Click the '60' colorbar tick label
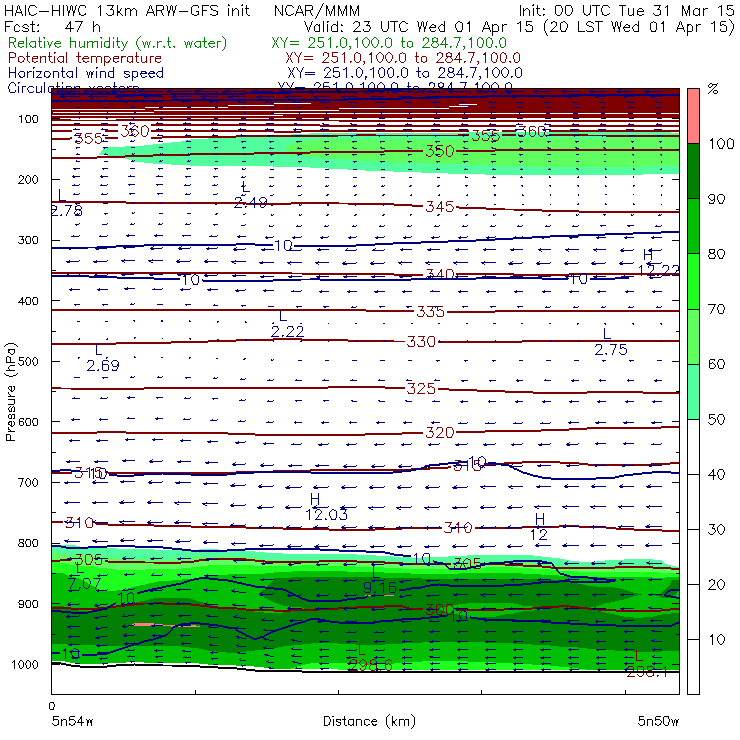Screen dimensions: 740x740 [717, 364]
